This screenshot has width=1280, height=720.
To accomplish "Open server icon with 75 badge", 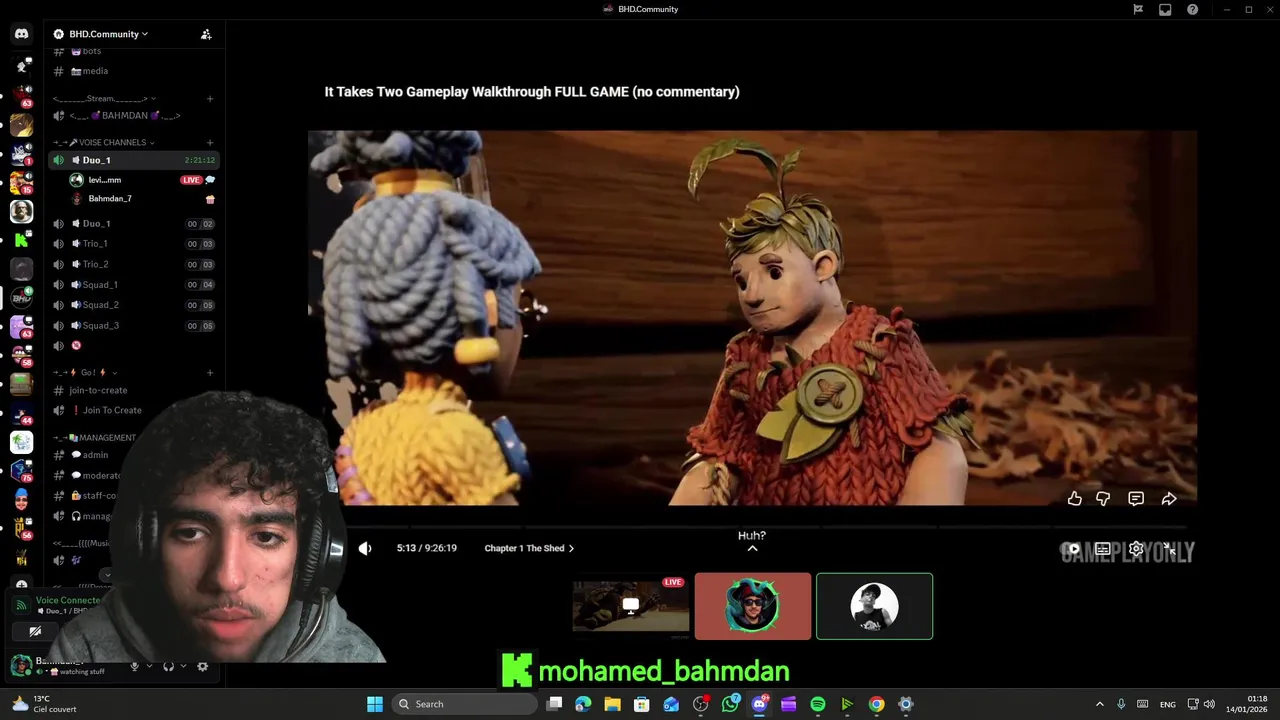I will 21,470.
